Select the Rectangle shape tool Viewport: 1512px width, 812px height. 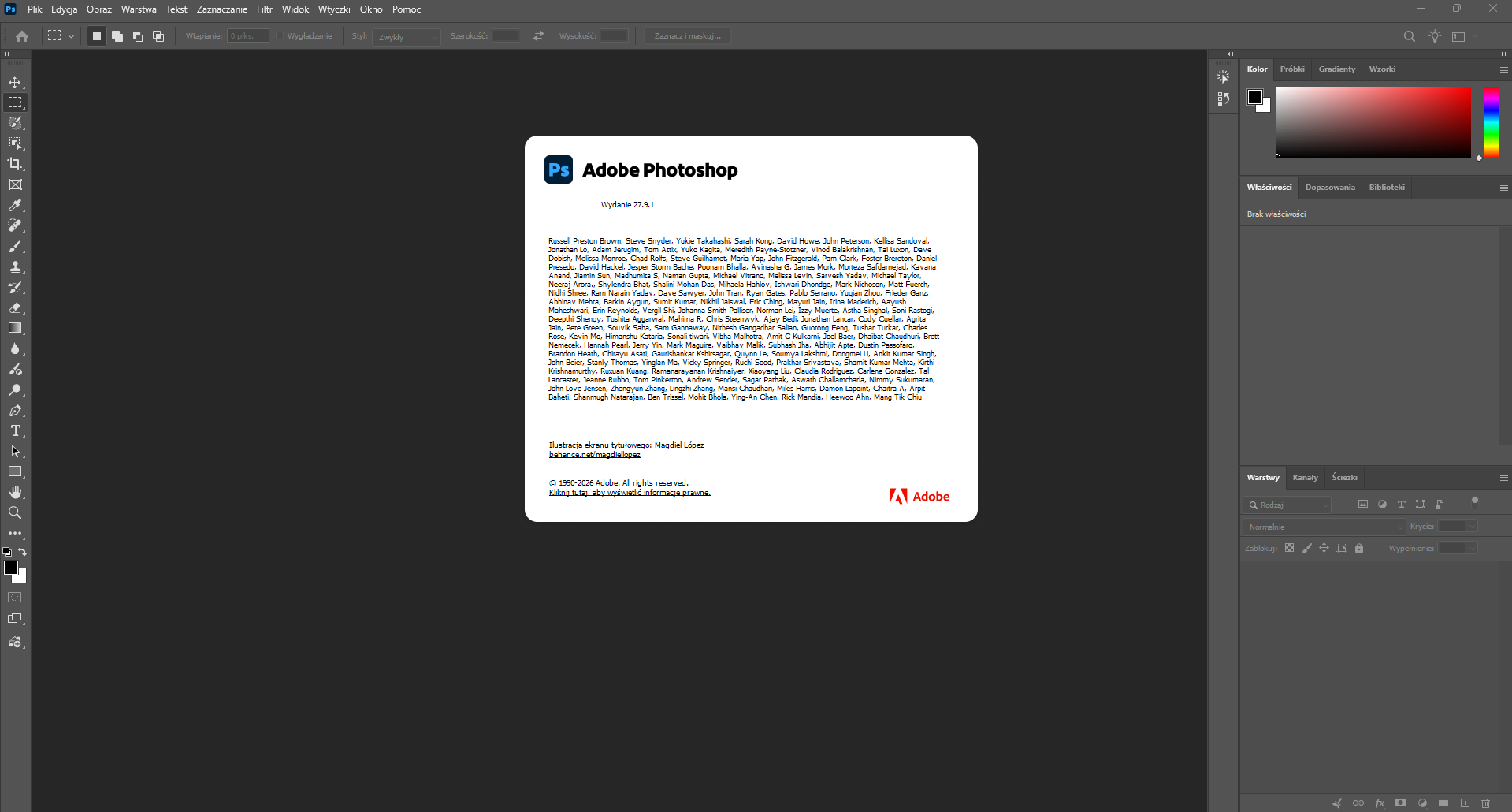click(x=15, y=471)
